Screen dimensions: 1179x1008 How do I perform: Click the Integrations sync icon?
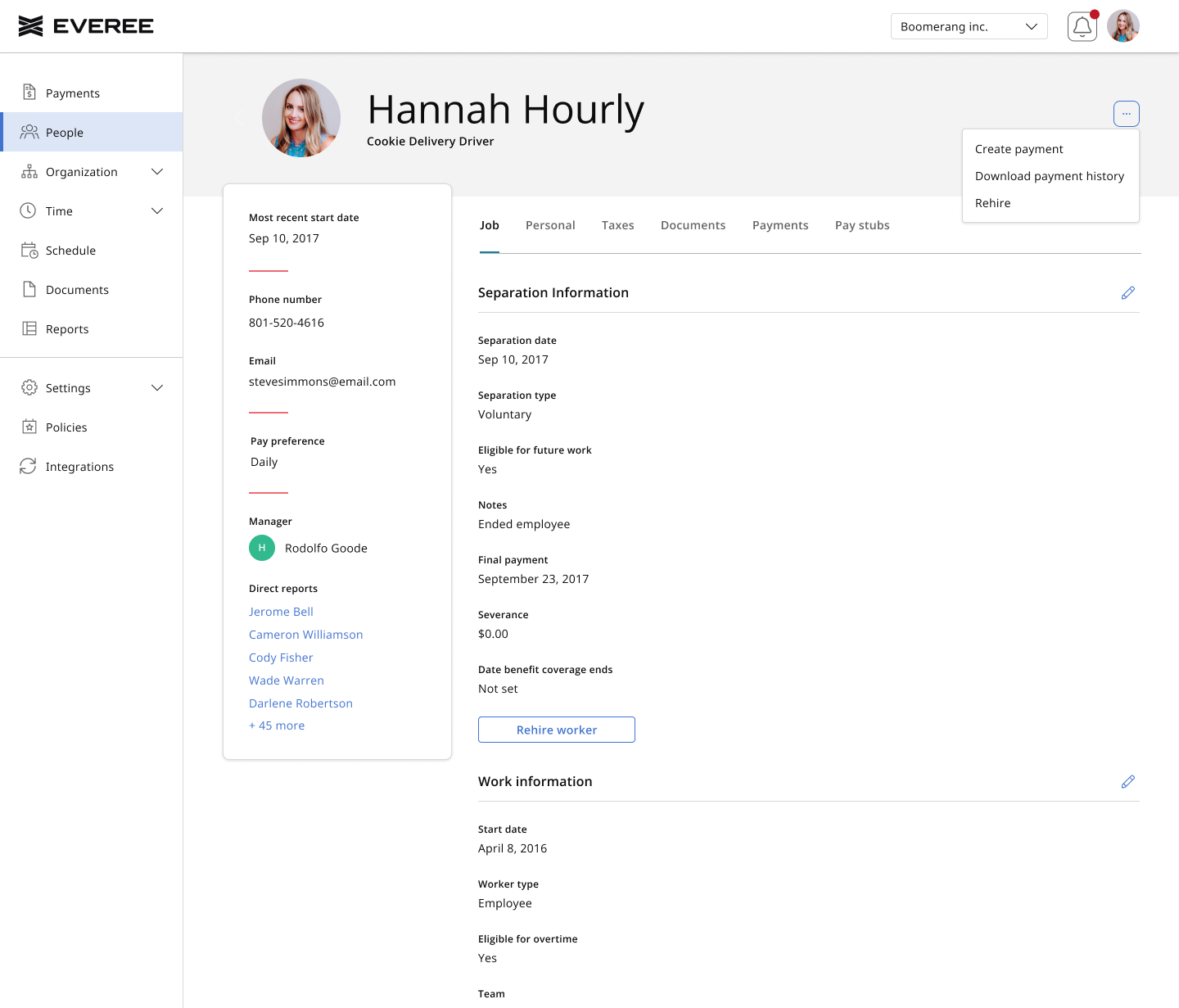(x=28, y=466)
